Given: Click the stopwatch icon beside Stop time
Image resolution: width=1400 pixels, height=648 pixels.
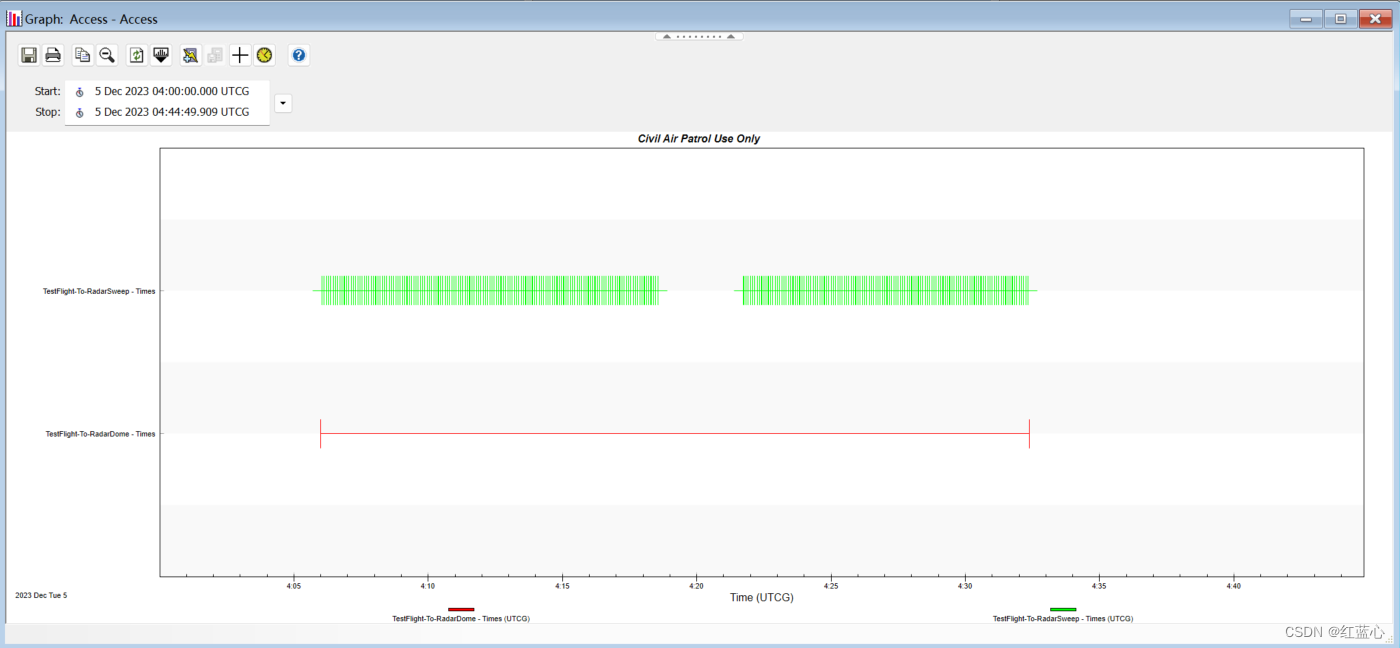Looking at the screenshot, I should [x=80, y=112].
